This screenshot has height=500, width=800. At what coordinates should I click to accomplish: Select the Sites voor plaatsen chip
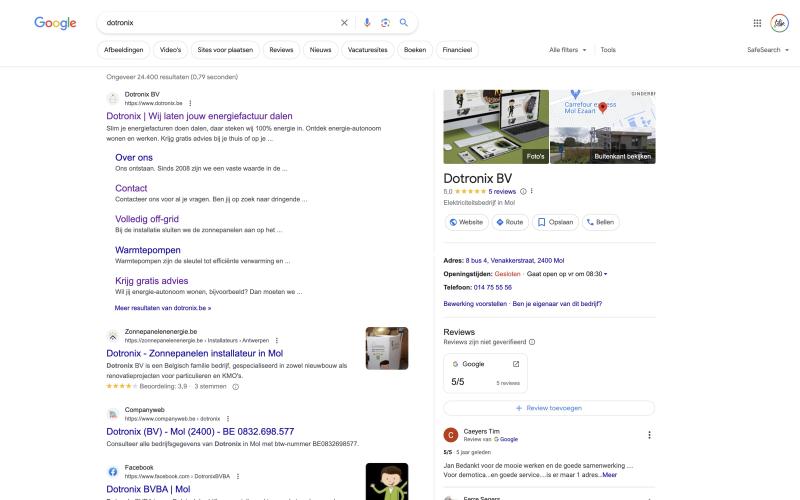[225, 50]
